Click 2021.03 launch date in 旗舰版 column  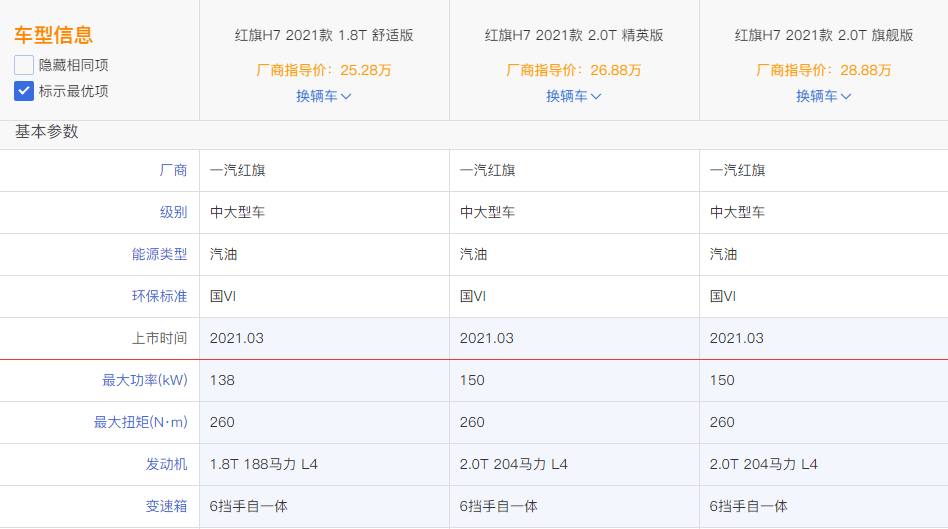[736, 338]
